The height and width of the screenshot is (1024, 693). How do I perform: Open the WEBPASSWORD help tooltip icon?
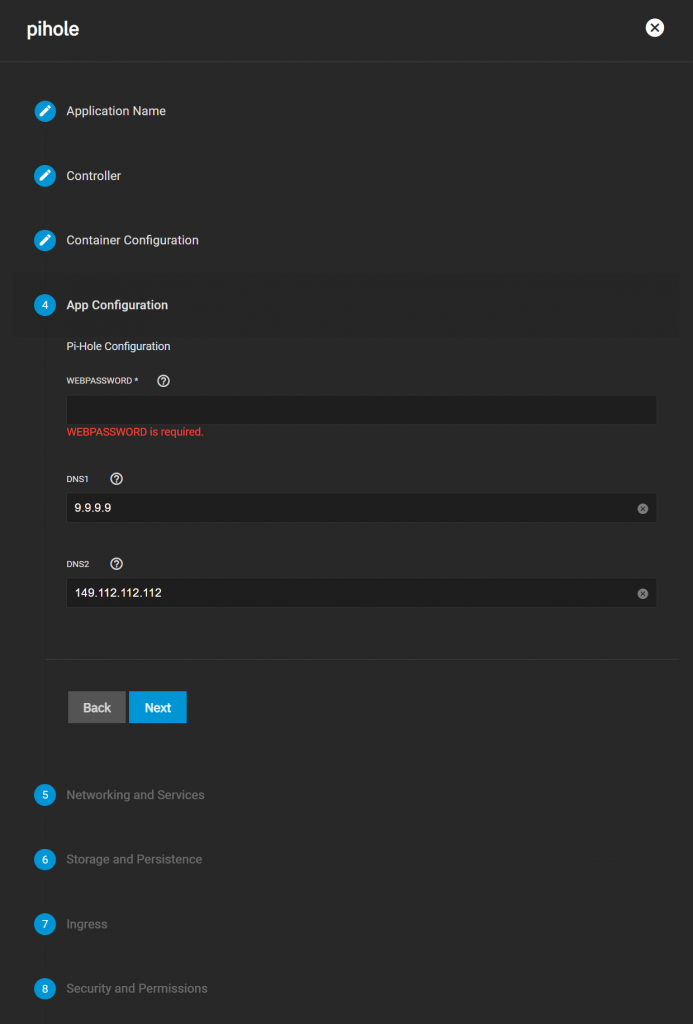pos(163,381)
